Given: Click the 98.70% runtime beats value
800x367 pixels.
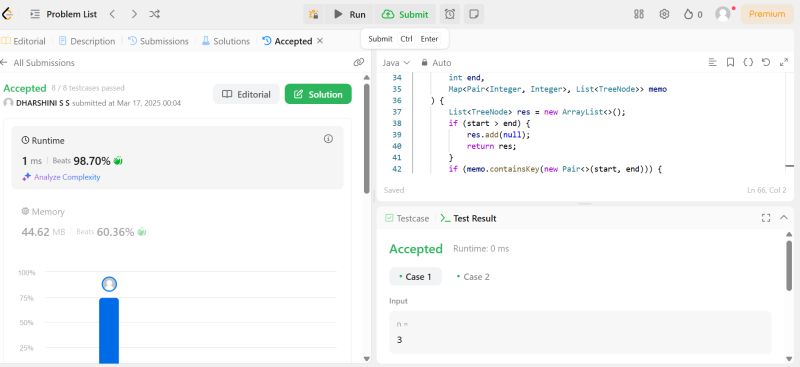Looking at the screenshot, I should [92, 161].
